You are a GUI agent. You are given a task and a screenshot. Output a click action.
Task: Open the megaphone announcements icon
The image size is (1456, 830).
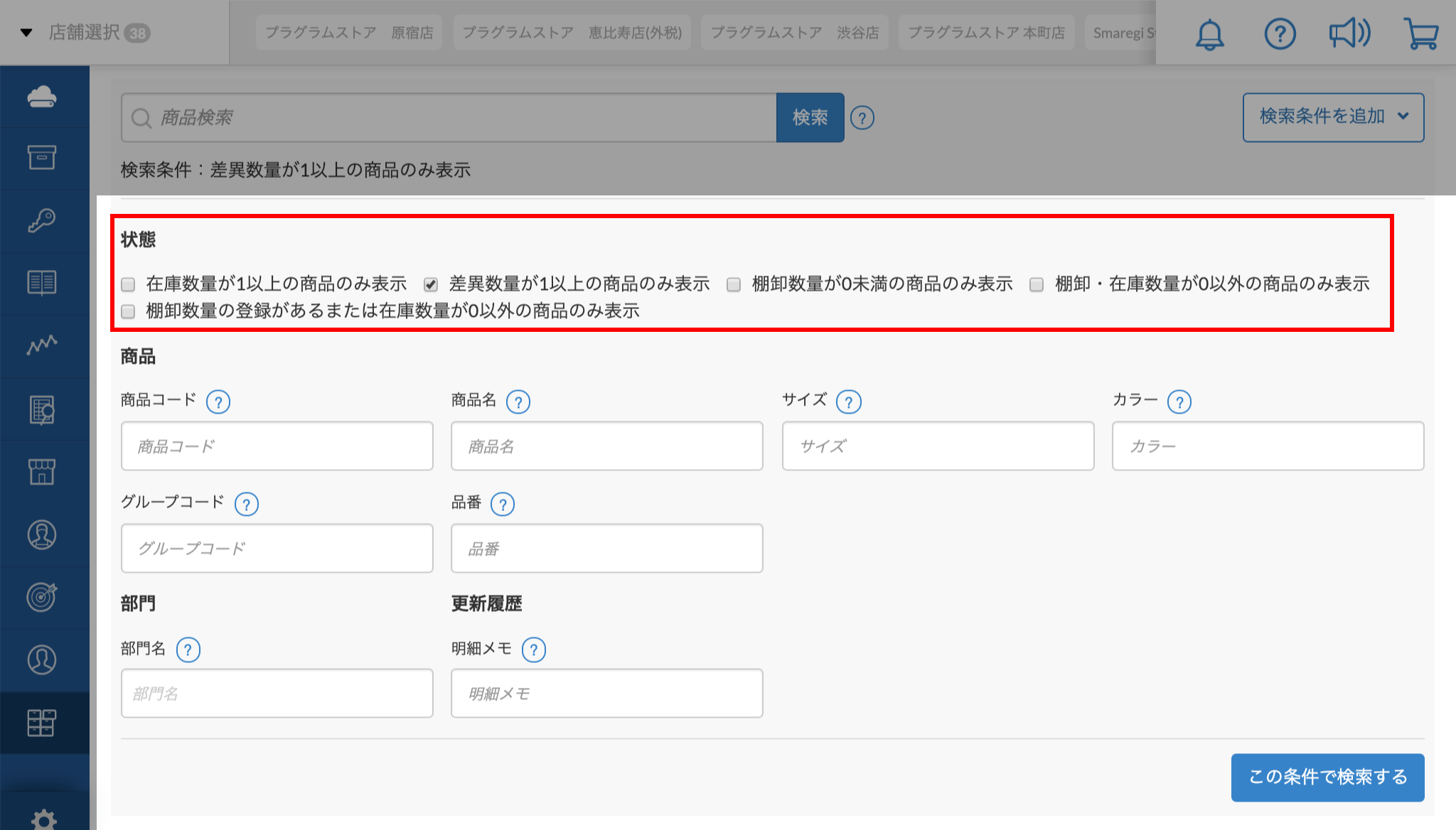pos(1350,33)
